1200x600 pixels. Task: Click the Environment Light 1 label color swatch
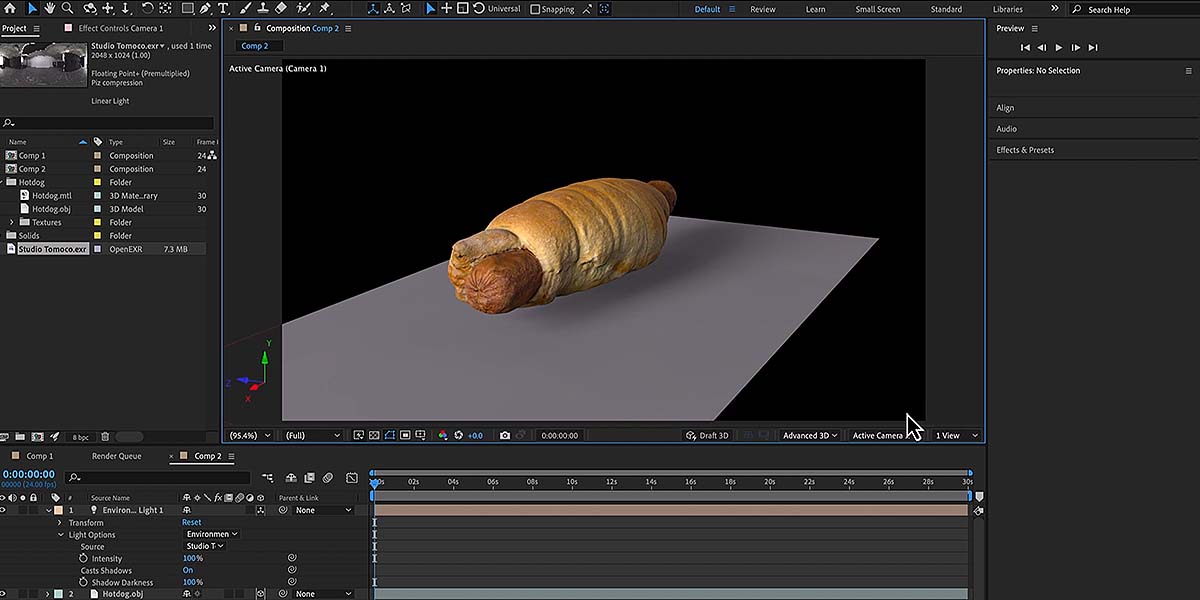tap(58, 510)
